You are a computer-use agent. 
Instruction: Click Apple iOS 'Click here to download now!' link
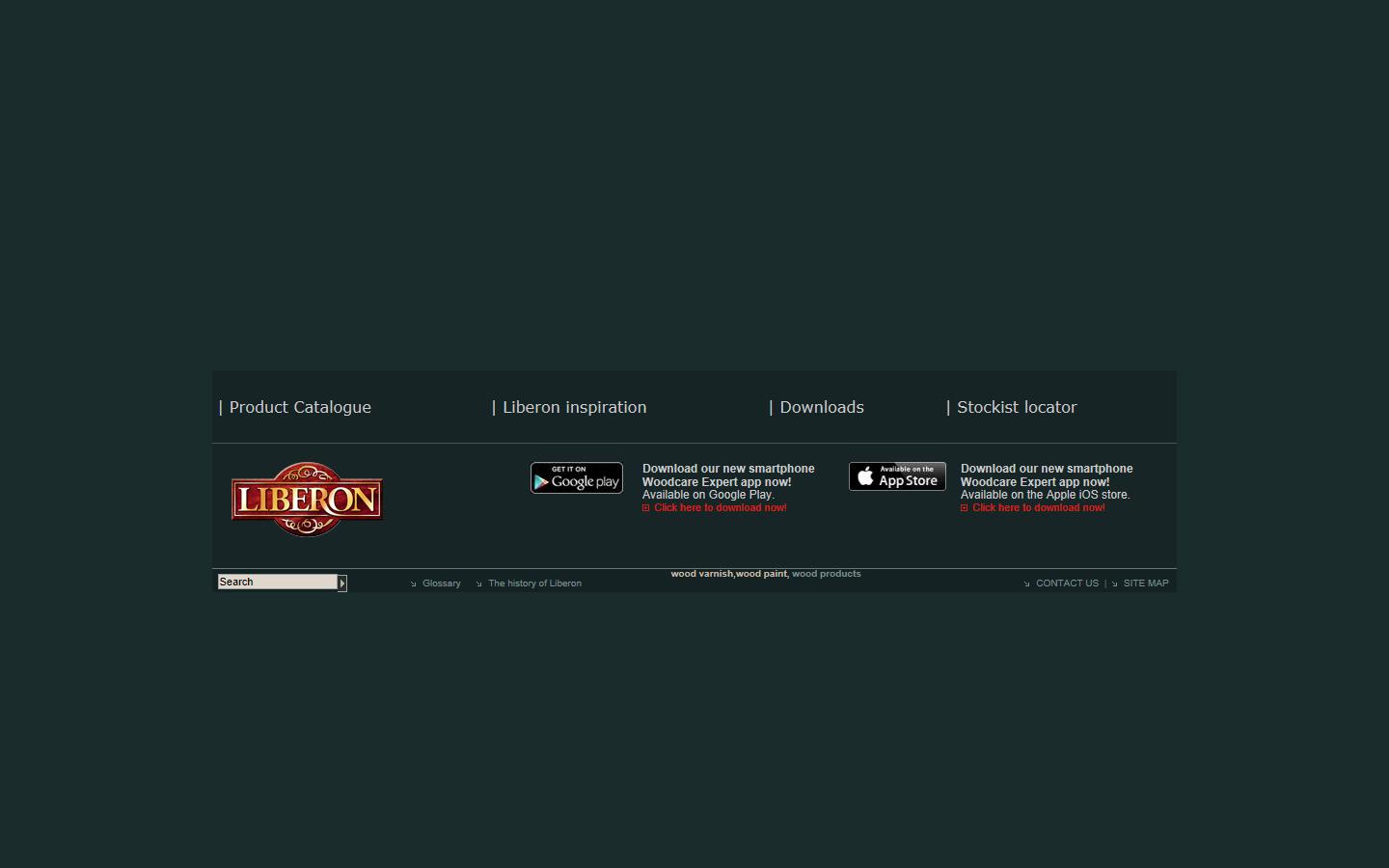pyautogui.click(x=1038, y=508)
